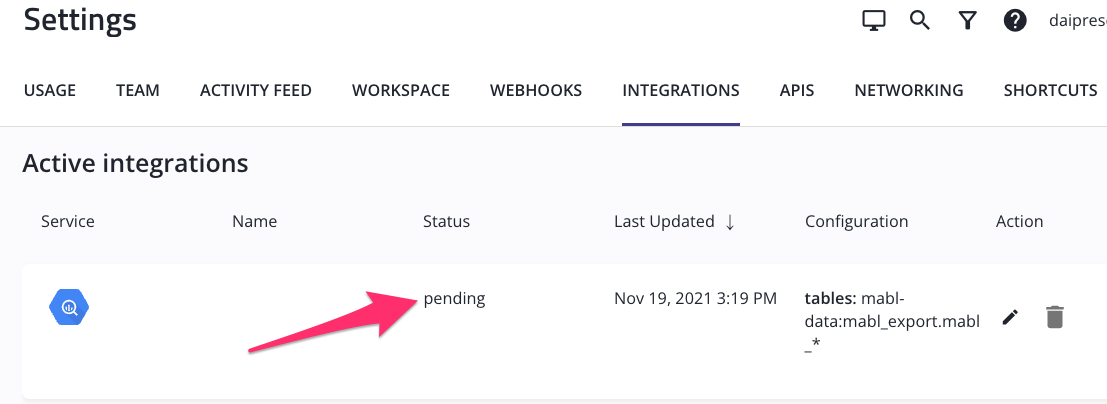The height and width of the screenshot is (404, 1107).
Task: Click the Service column header
Action: (x=68, y=221)
